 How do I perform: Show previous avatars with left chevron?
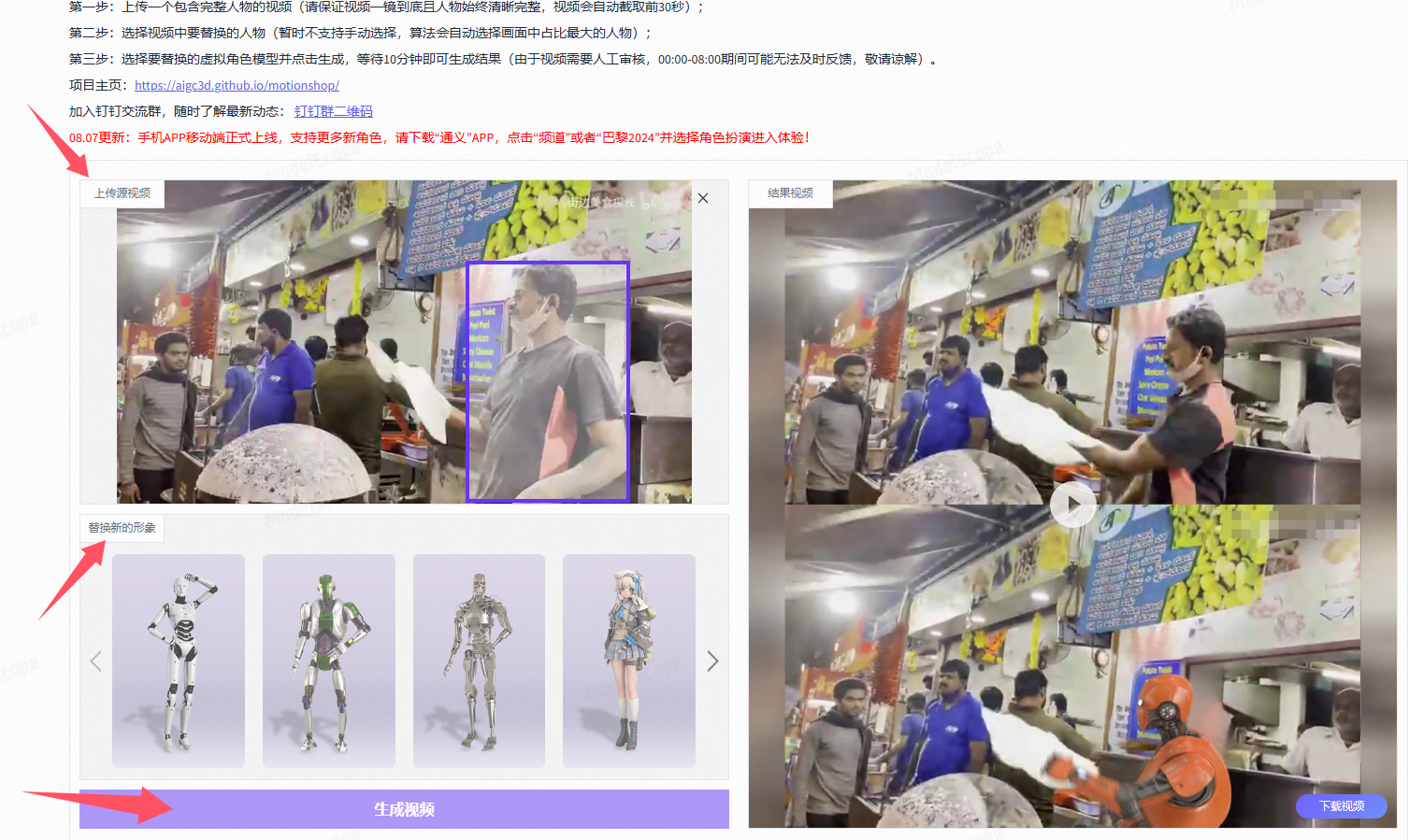pos(95,662)
